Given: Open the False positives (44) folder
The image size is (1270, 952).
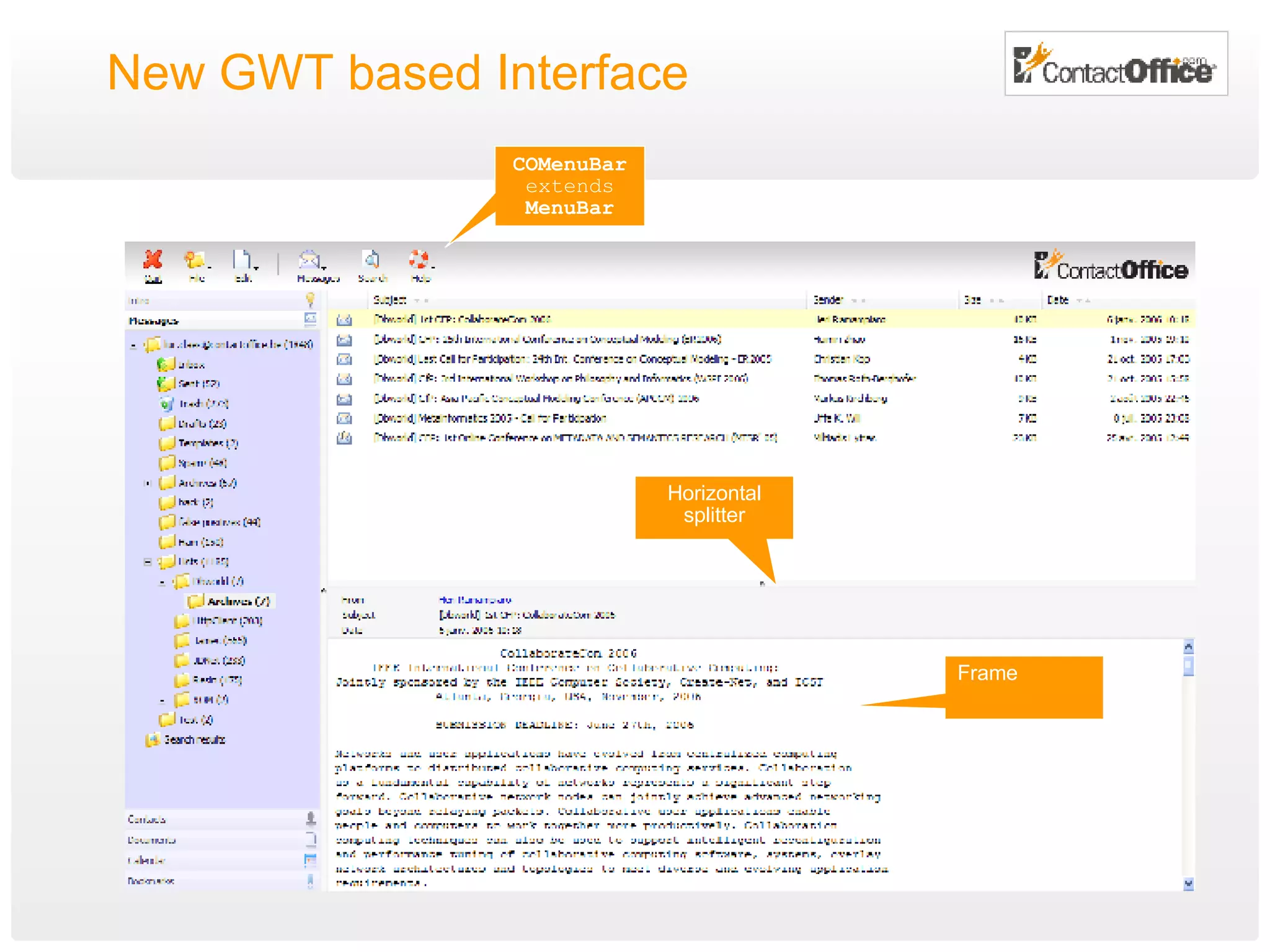Looking at the screenshot, I should [210, 522].
